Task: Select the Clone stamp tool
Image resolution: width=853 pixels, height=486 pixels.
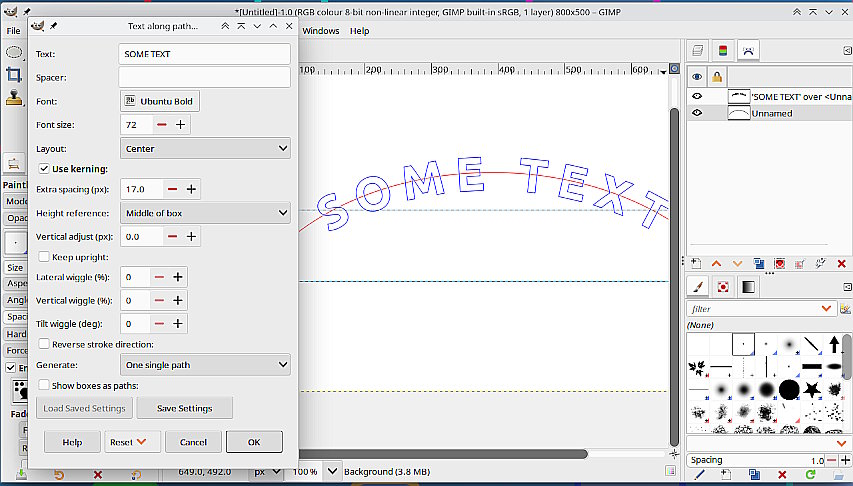Action: [x=14, y=97]
